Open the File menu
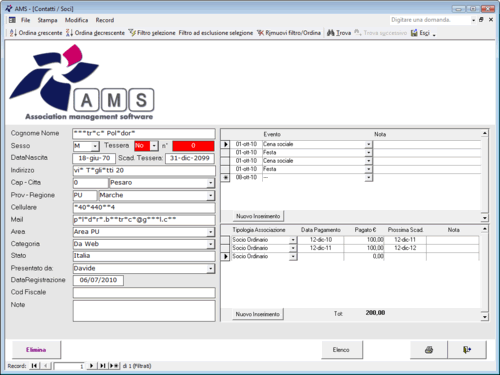Image resolution: width=500 pixels, height=375 pixels. (25, 20)
